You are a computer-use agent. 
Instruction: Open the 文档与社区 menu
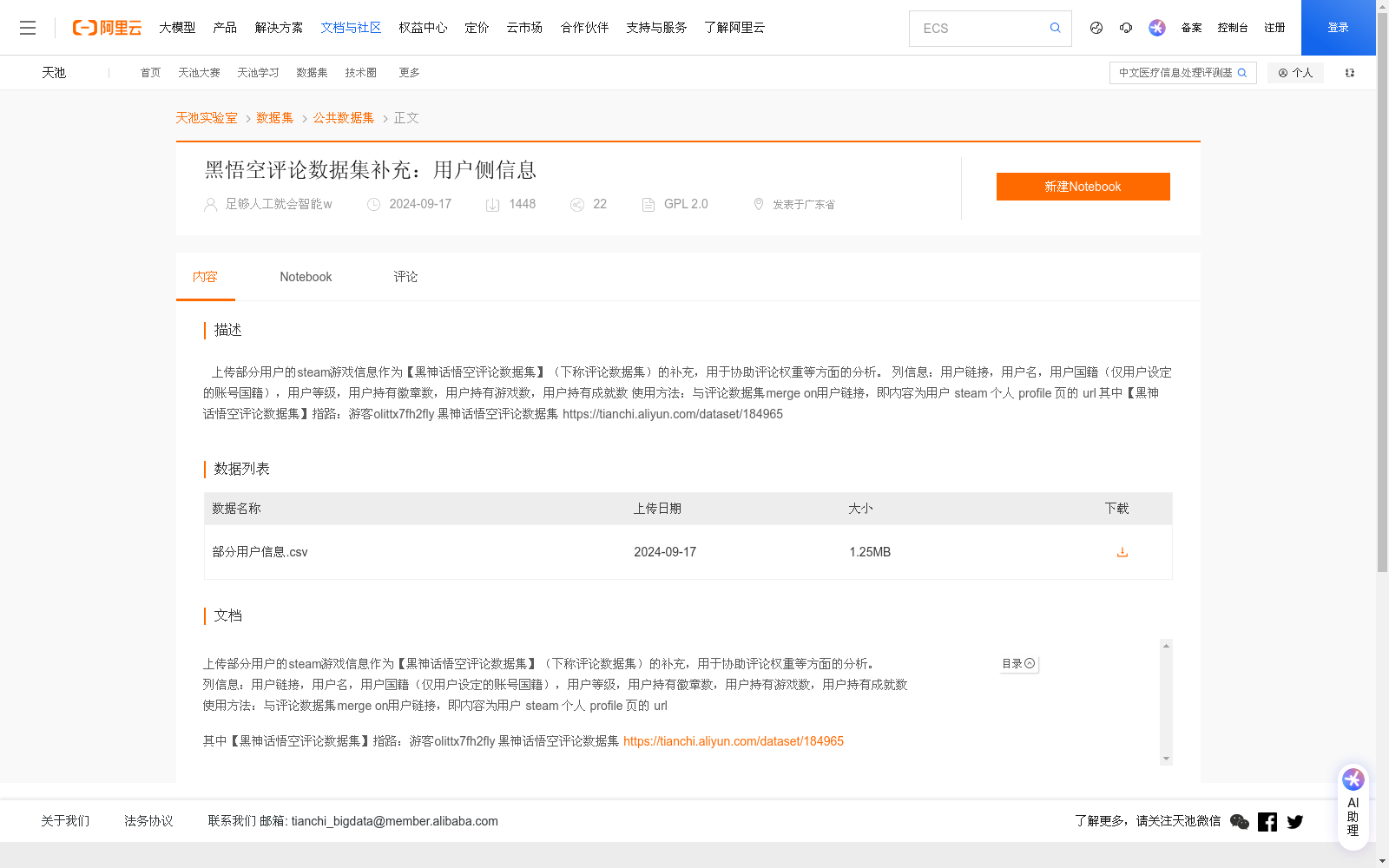point(351,28)
